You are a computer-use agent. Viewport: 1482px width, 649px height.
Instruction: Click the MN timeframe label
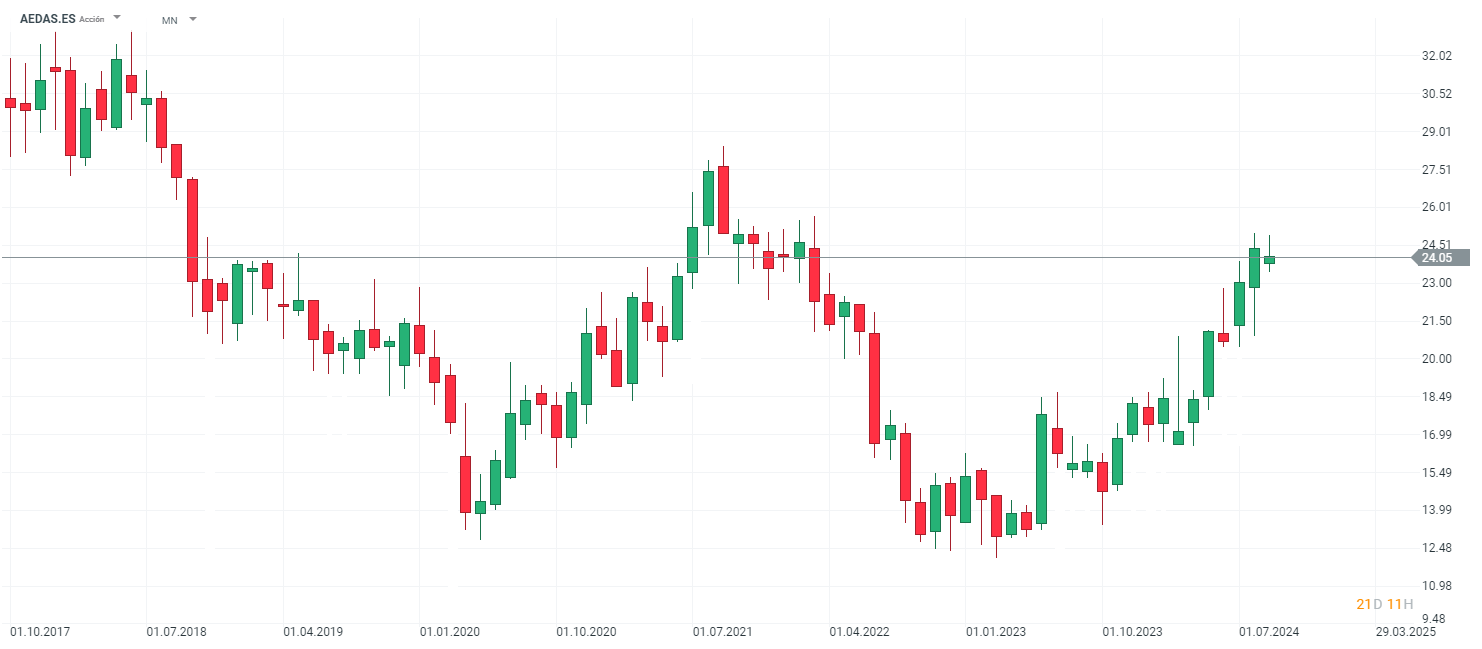click(x=170, y=19)
